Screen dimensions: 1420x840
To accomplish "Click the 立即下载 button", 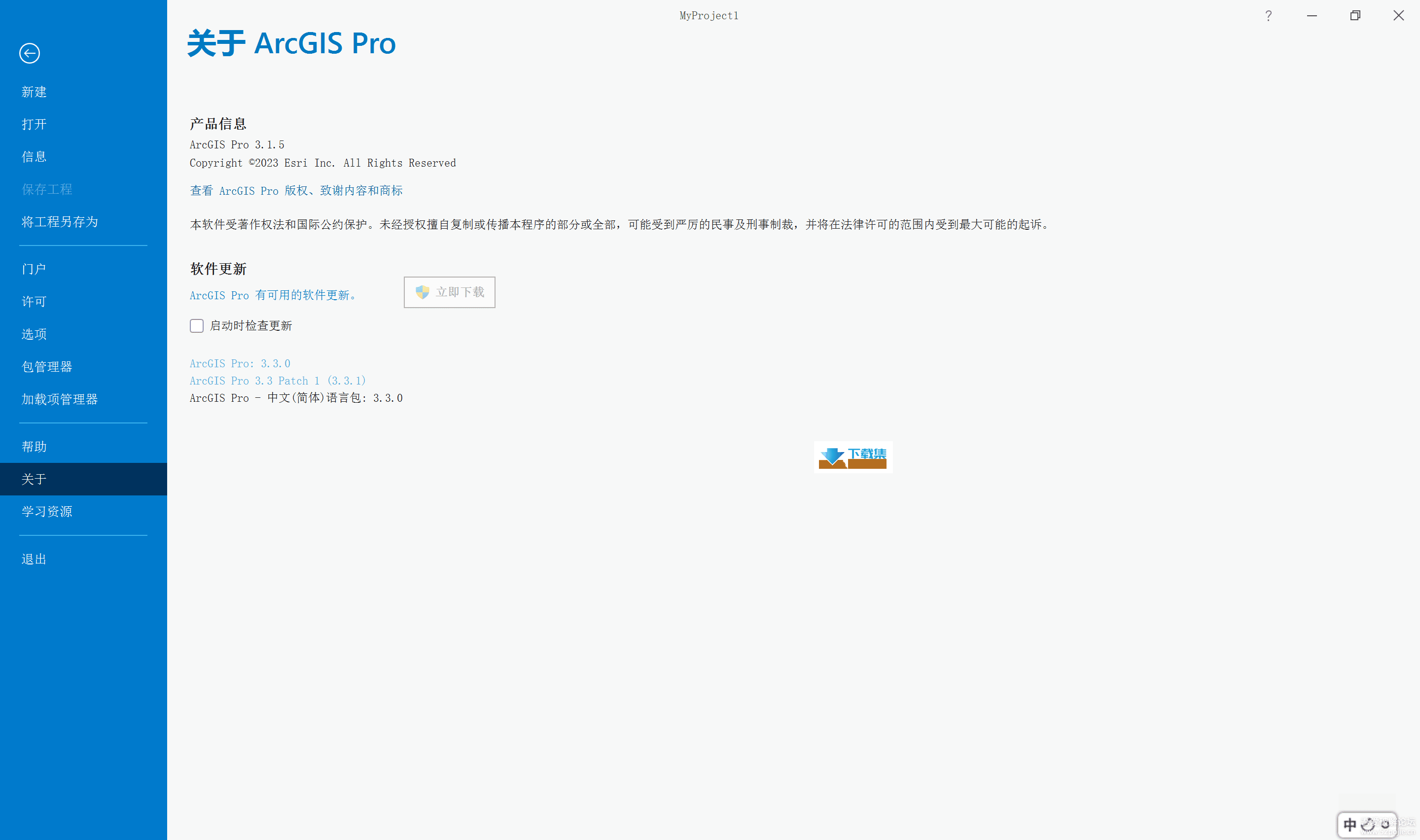I will pos(449,292).
